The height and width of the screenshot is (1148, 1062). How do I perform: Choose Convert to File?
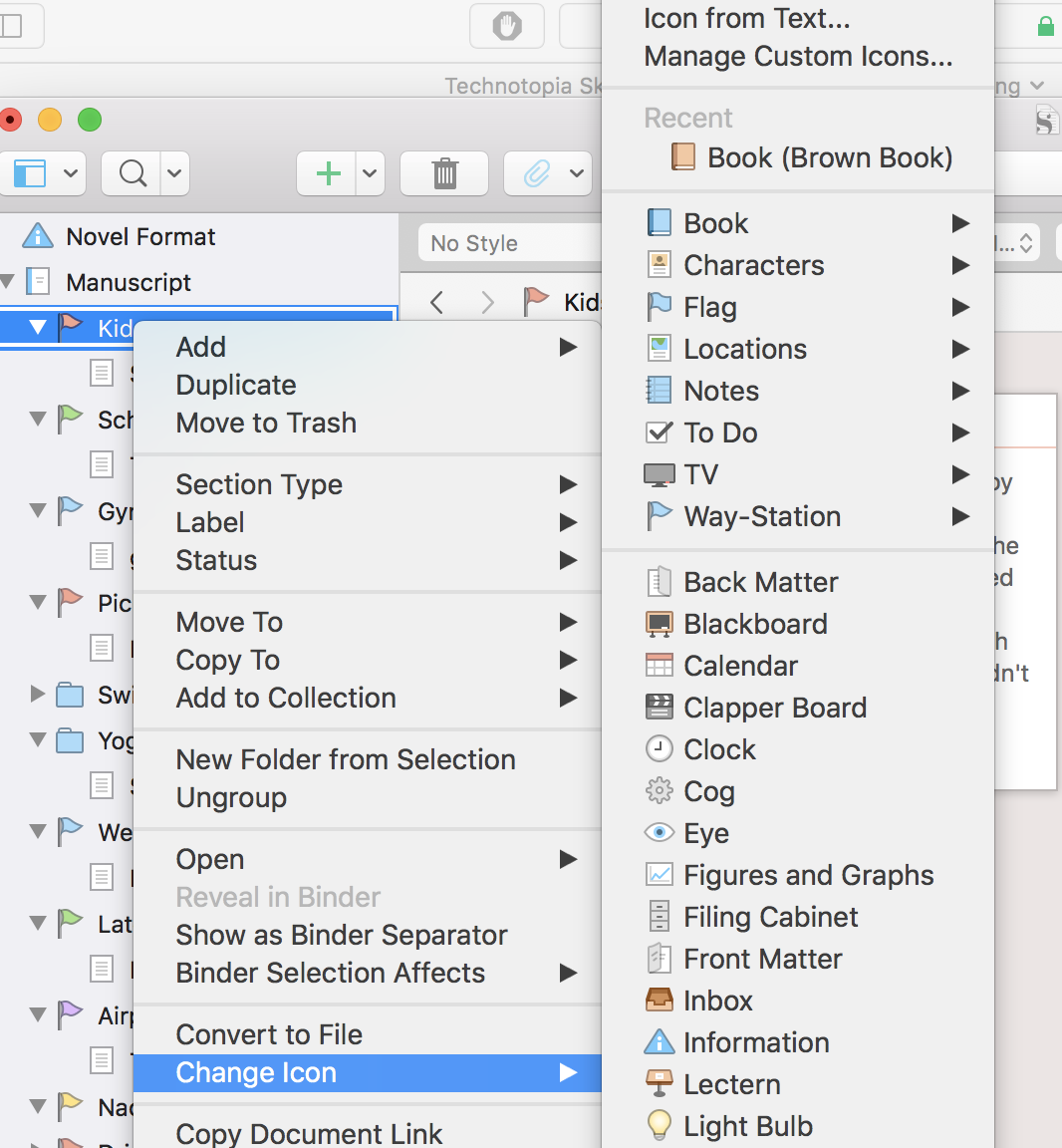368,1035
